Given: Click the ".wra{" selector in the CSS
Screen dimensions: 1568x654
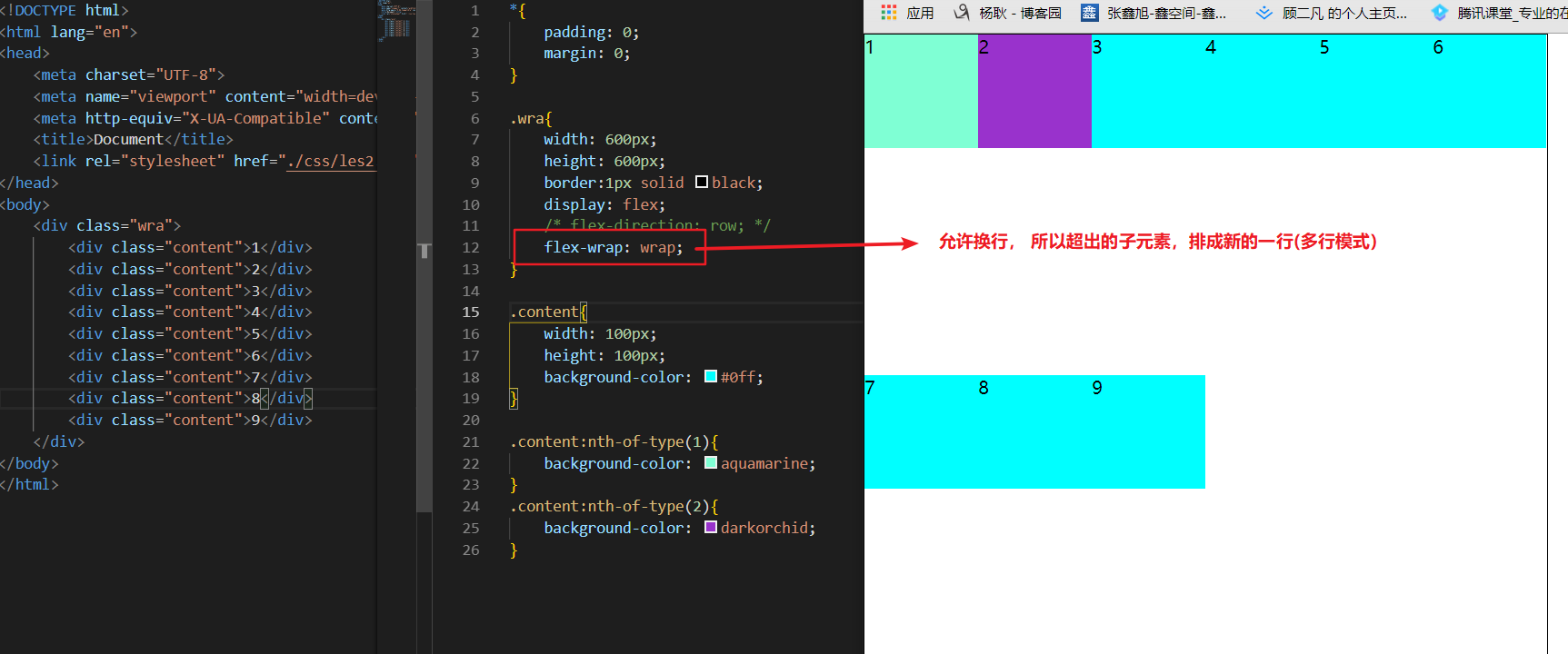Looking at the screenshot, I should coord(531,118).
